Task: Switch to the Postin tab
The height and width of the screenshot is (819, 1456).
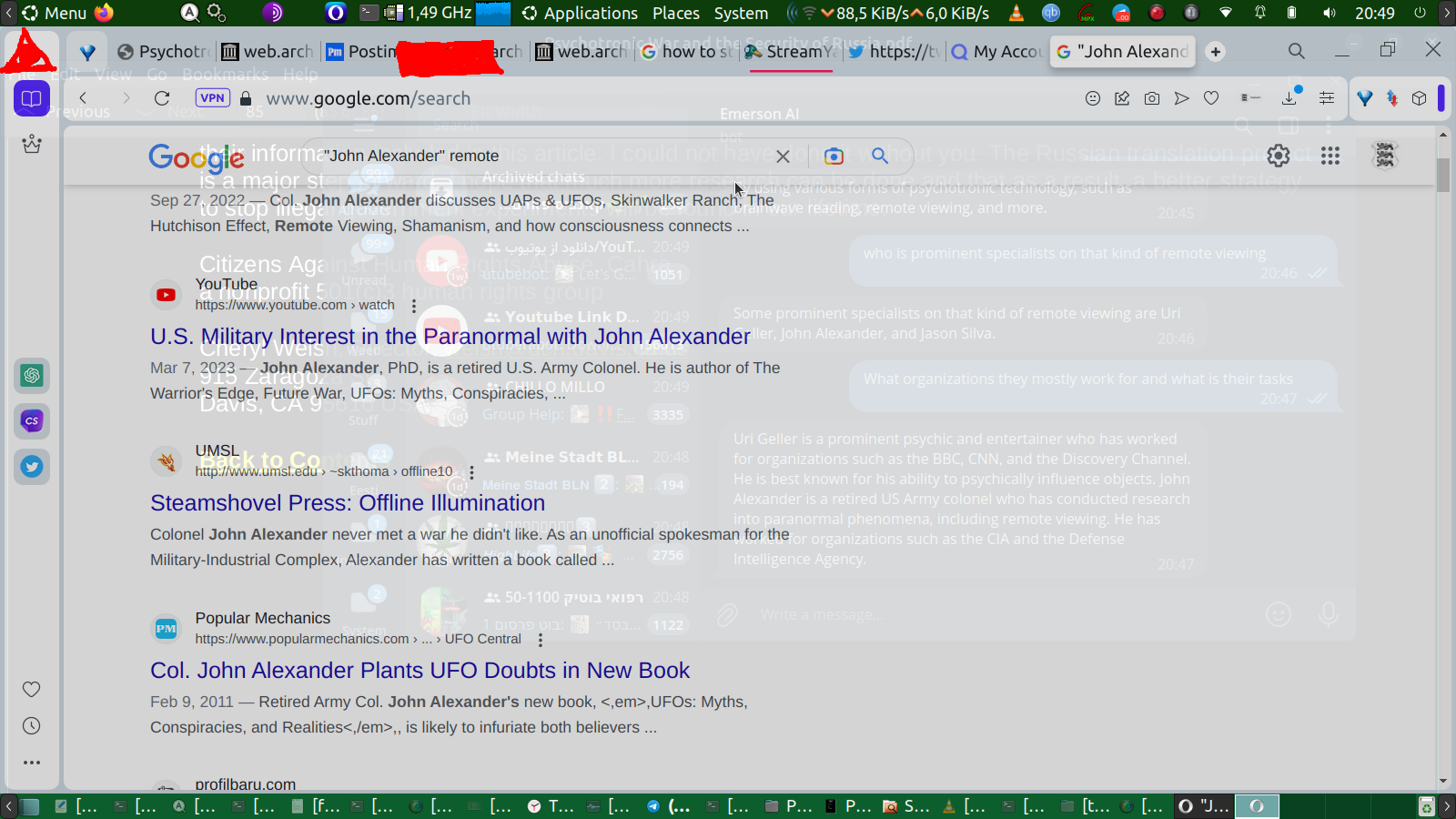Action: click(x=362, y=52)
